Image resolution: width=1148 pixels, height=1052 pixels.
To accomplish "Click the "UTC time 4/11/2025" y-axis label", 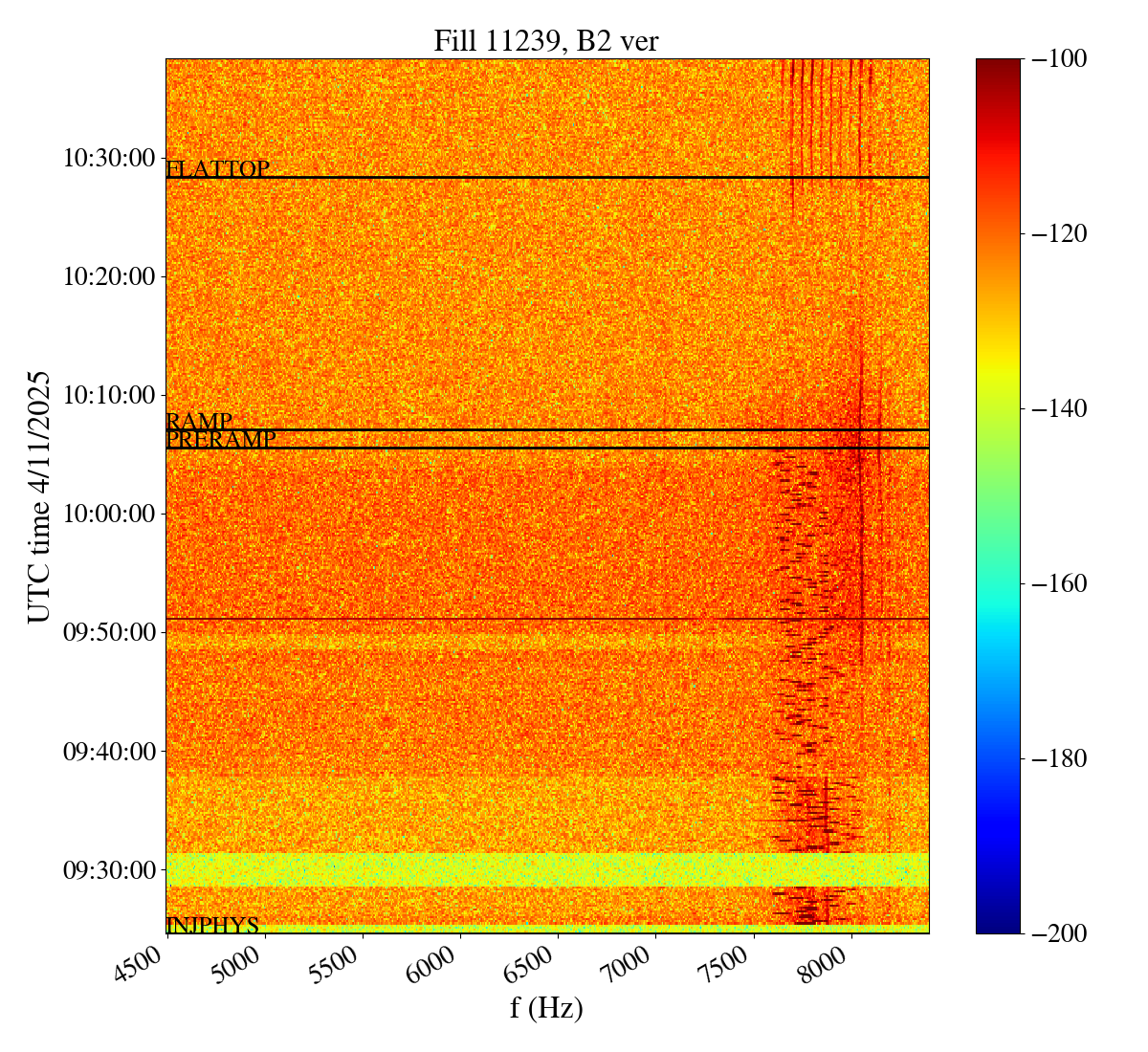I will tap(38, 496).
